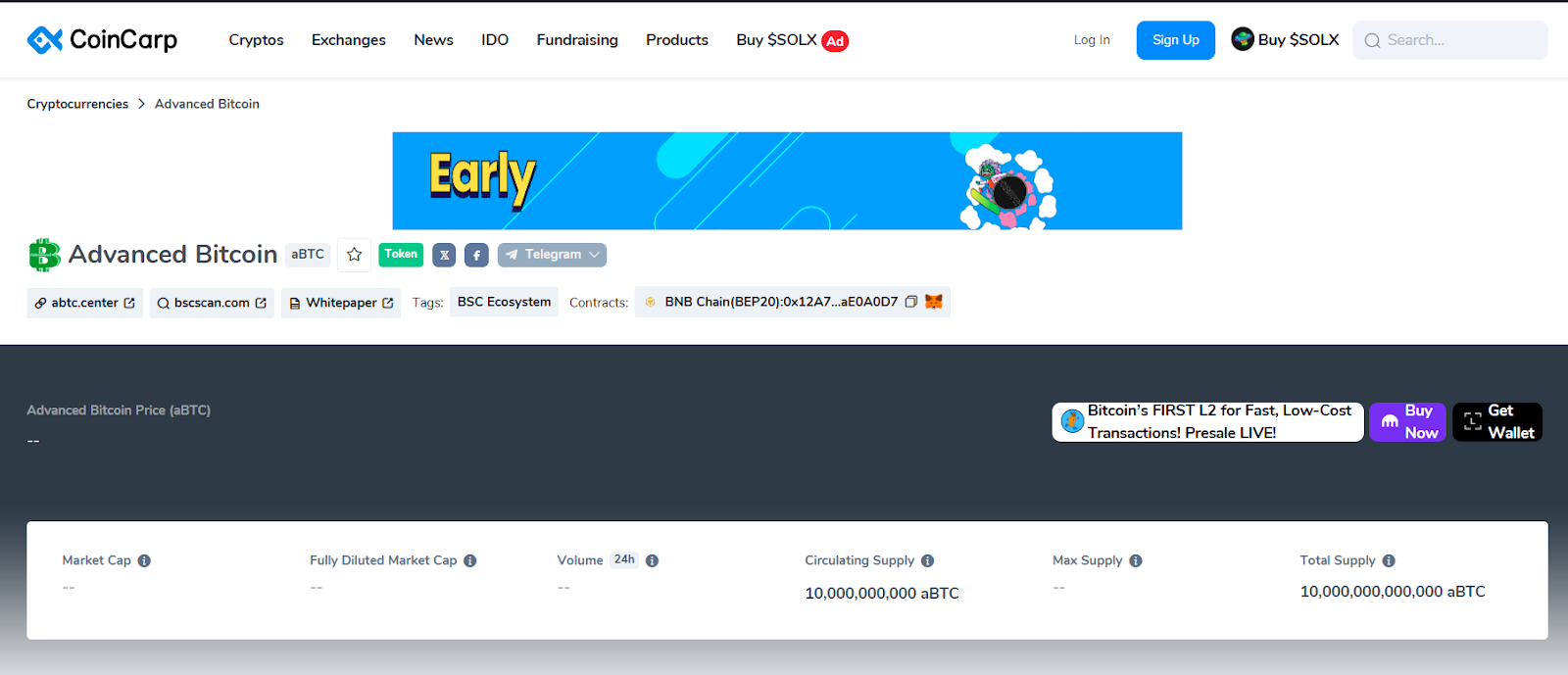
Task: Open the Exchanges menu
Action: coord(349,40)
